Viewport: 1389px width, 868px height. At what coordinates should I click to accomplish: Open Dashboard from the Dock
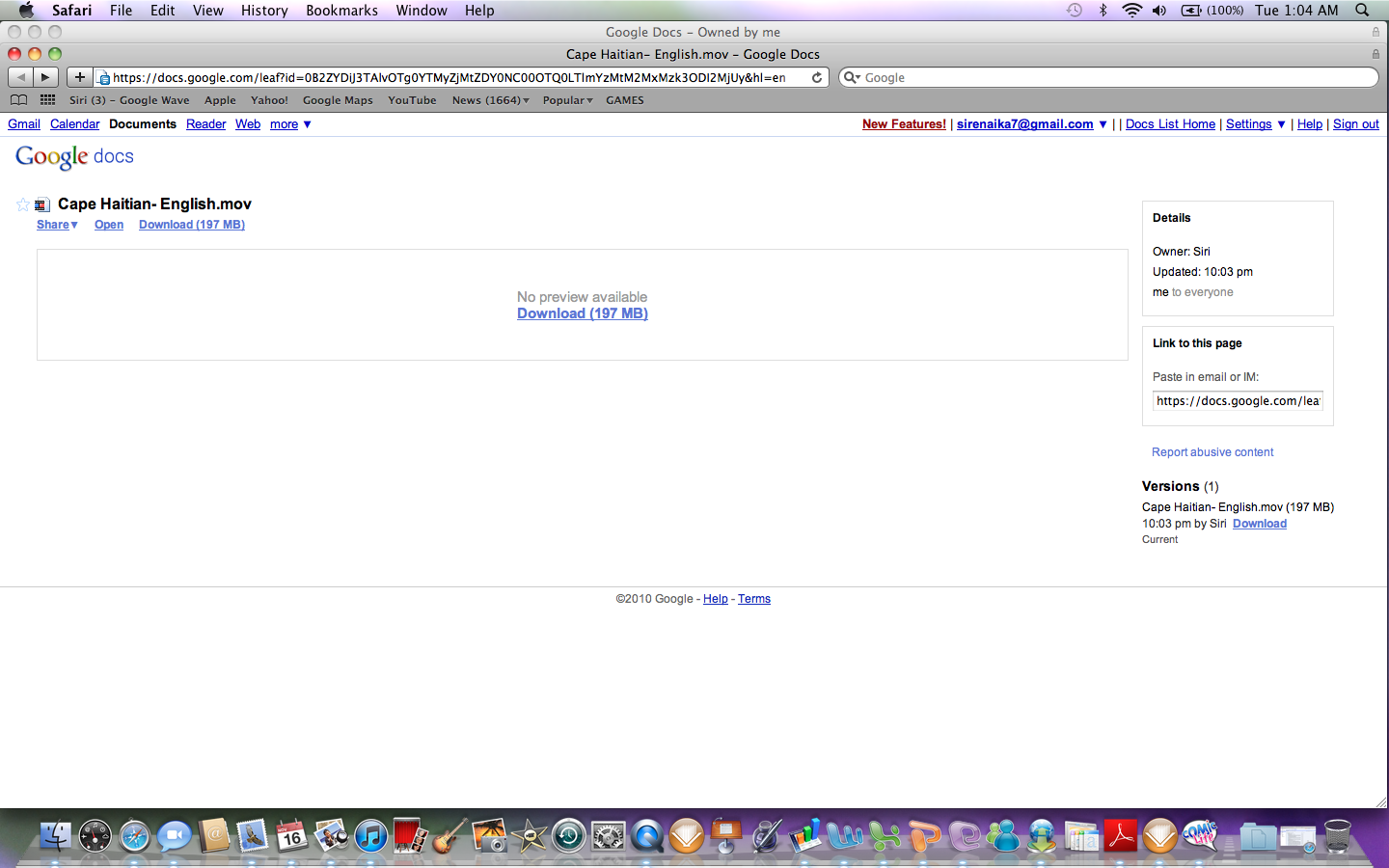coord(95,835)
